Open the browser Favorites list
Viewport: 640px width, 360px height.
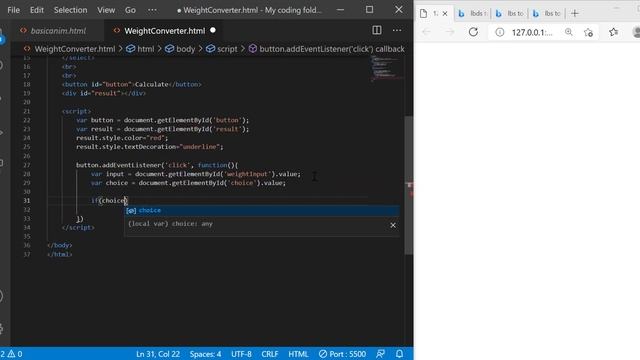point(613,32)
